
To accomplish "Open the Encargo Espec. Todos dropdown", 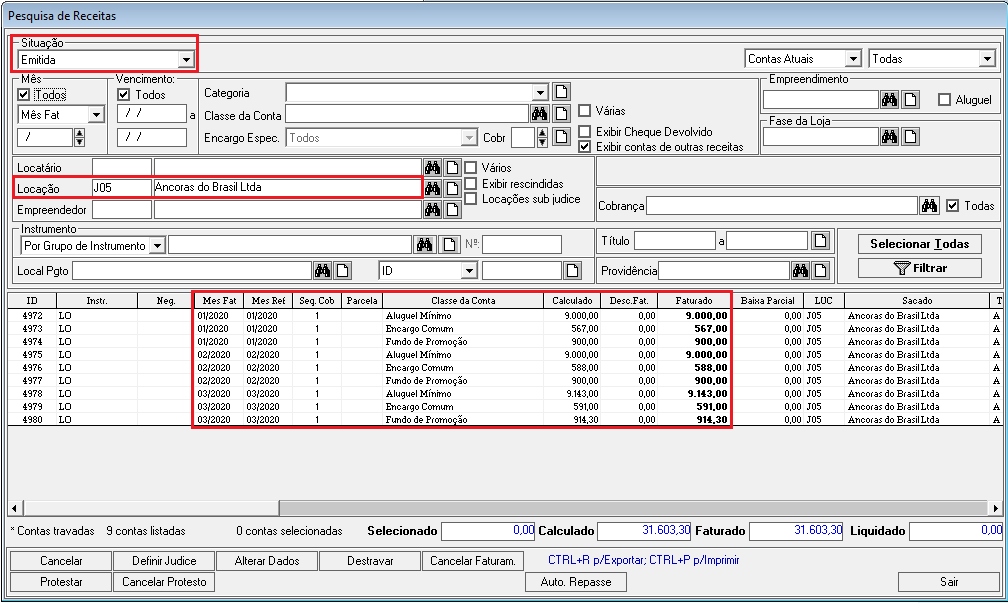I will (x=469, y=138).
